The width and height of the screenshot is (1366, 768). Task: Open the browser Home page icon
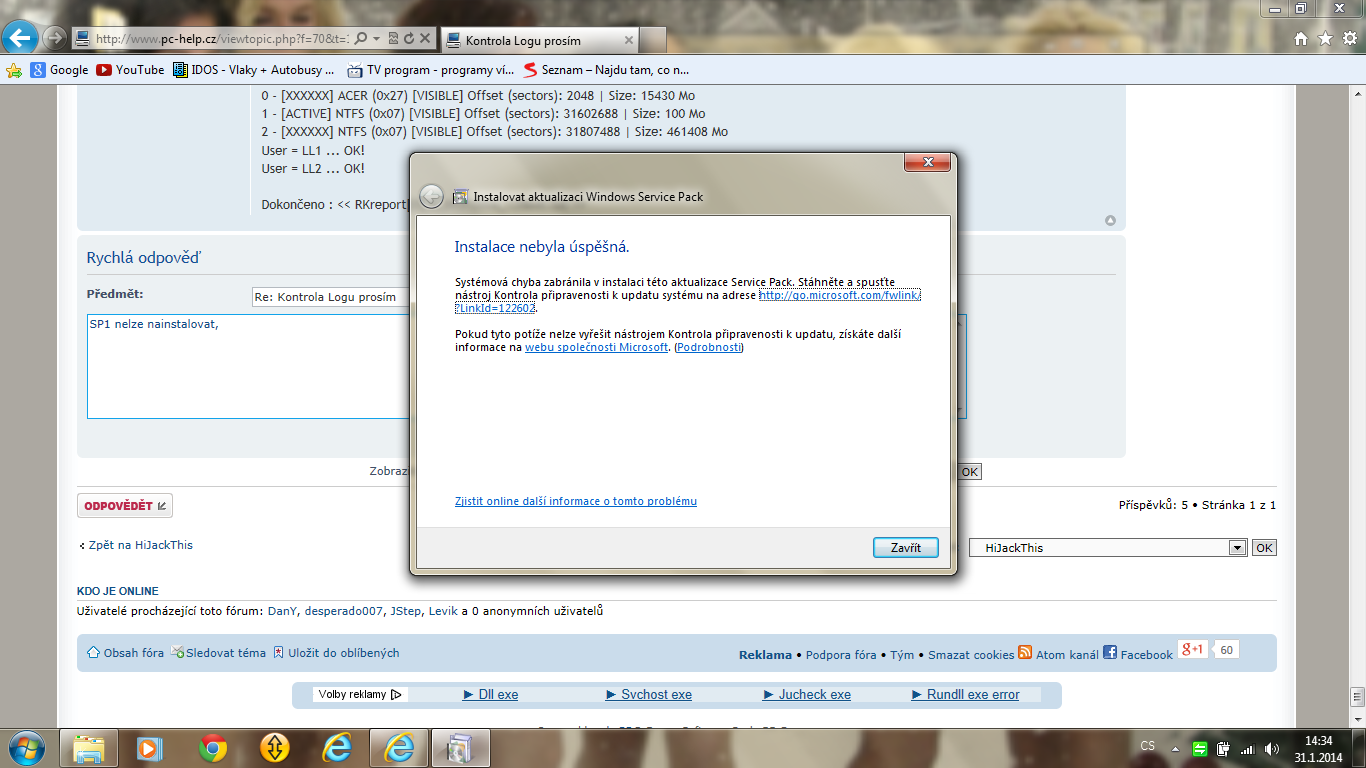point(1300,39)
